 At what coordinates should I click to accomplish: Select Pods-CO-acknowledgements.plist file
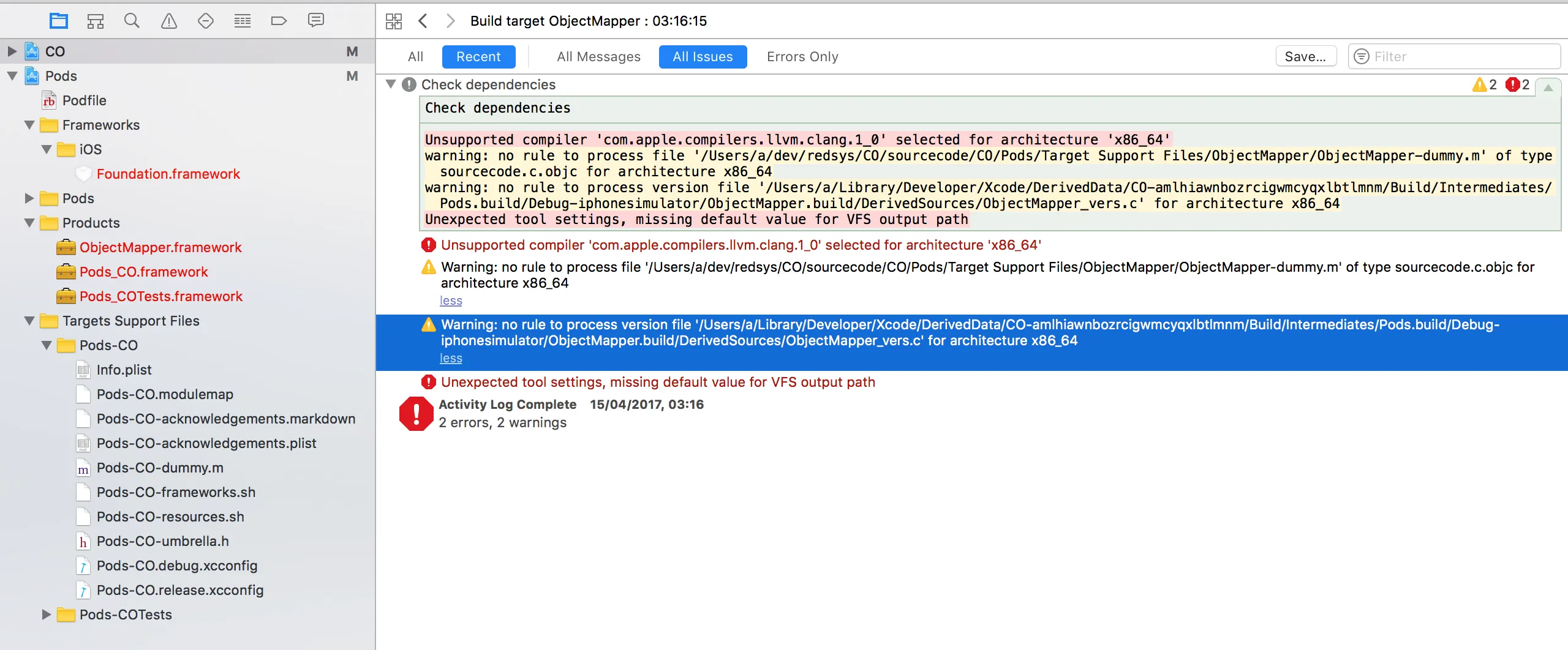coord(206,444)
